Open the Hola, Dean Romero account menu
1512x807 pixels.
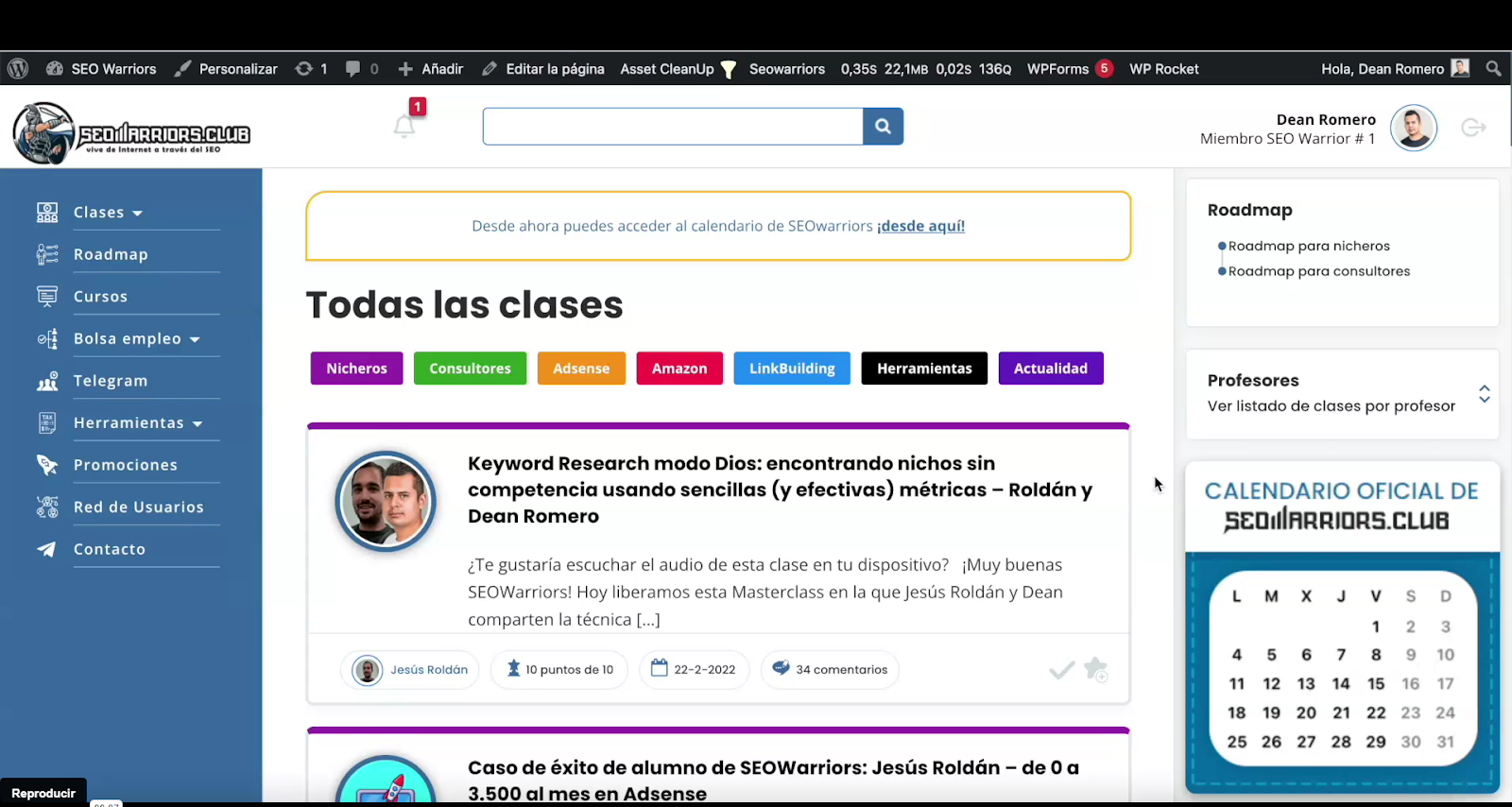coord(1395,69)
